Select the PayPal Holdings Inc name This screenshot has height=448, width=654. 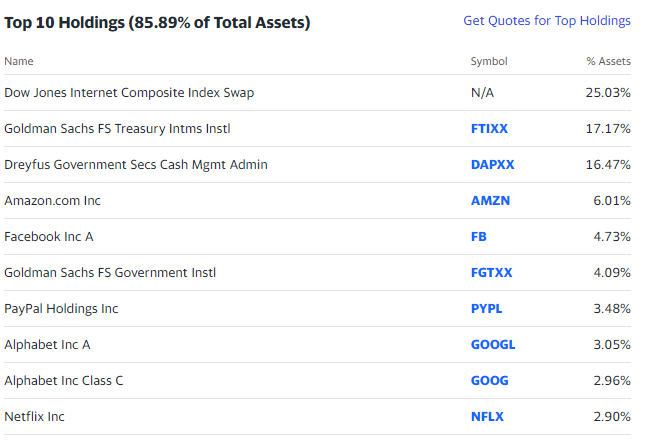point(61,309)
